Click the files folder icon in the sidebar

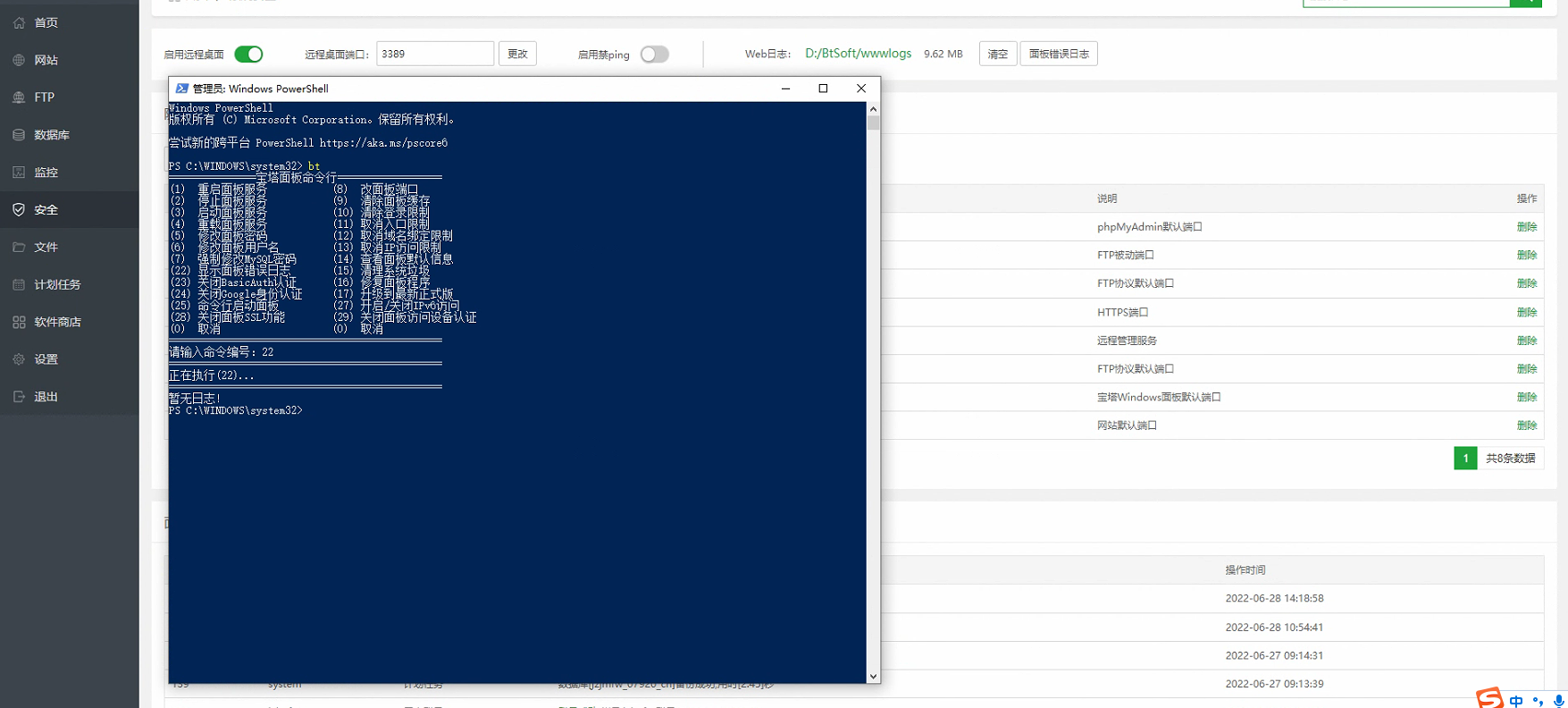click(19, 247)
